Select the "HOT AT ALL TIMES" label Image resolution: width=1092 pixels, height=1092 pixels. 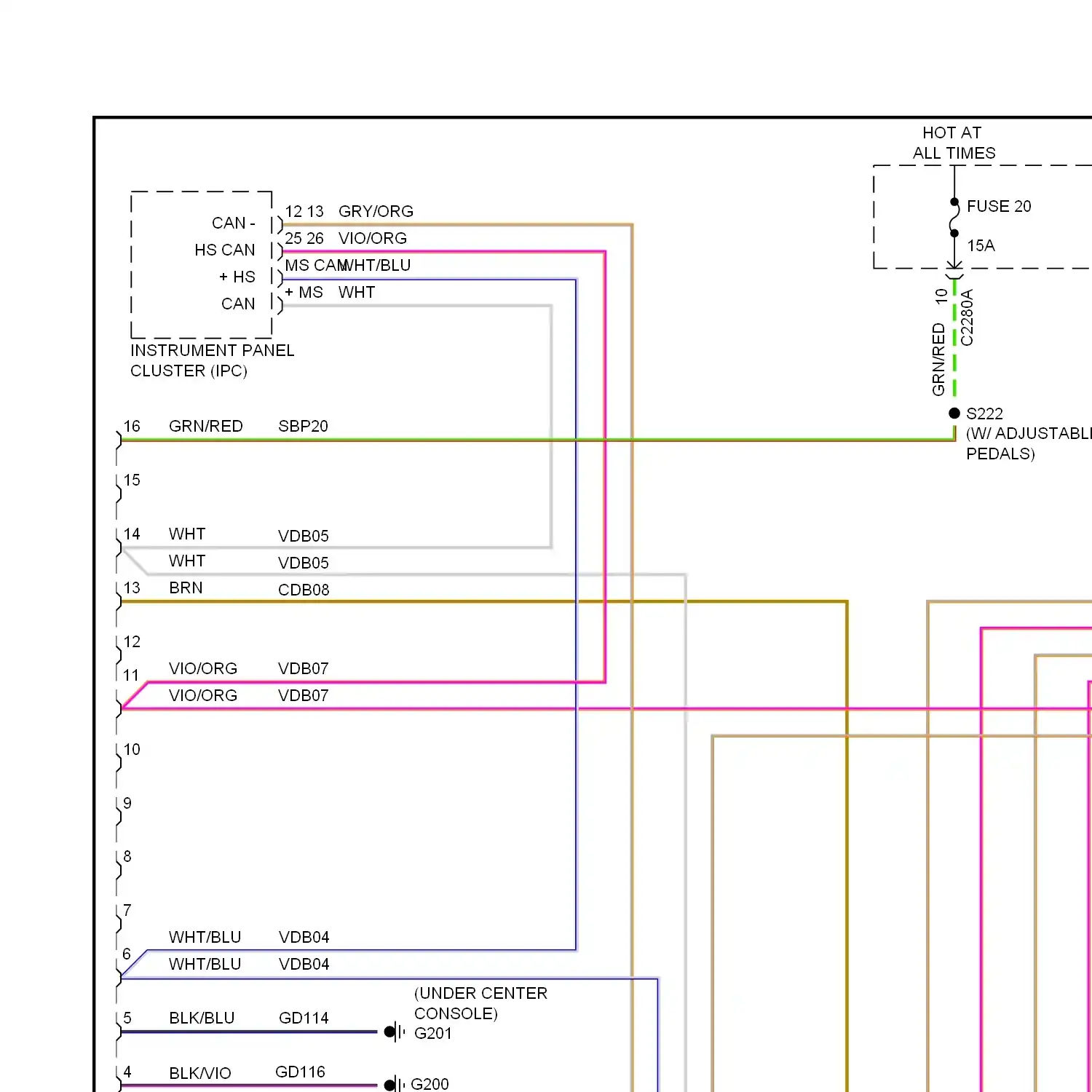[x=954, y=143]
